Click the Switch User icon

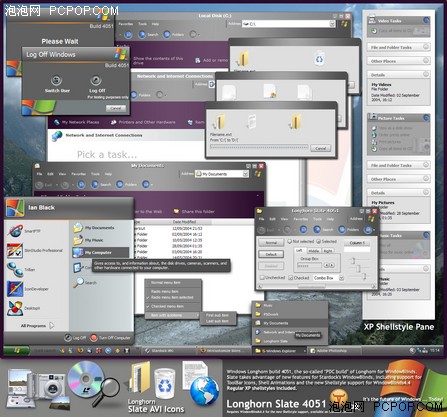tap(56, 80)
